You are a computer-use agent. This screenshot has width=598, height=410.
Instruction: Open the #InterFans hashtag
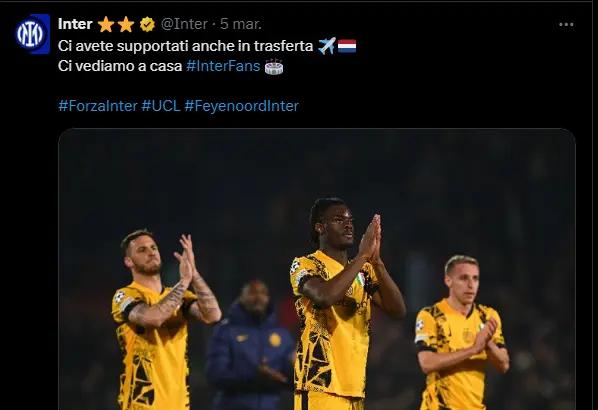click(x=223, y=66)
